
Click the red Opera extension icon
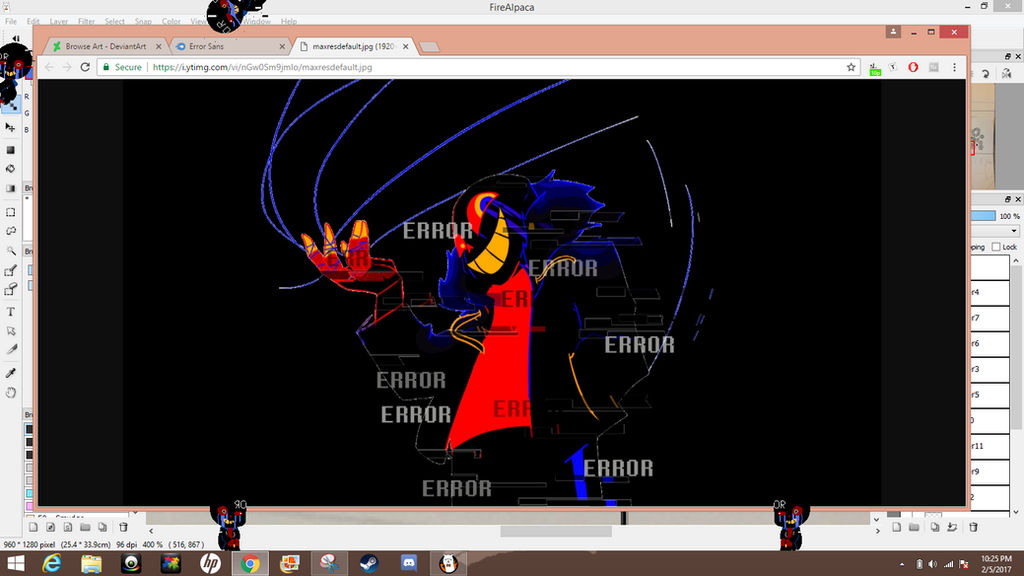point(913,67)
